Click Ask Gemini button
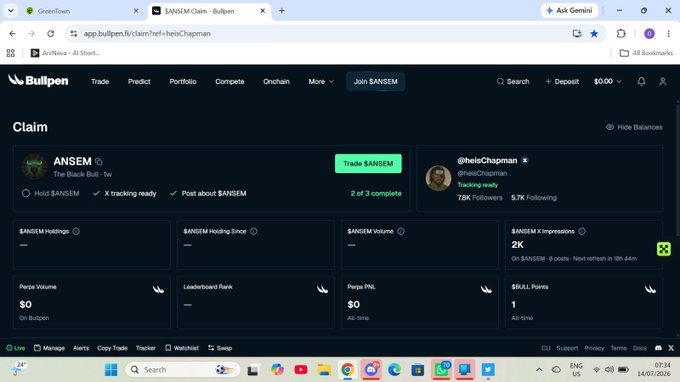680x382 pixels. 569,10
